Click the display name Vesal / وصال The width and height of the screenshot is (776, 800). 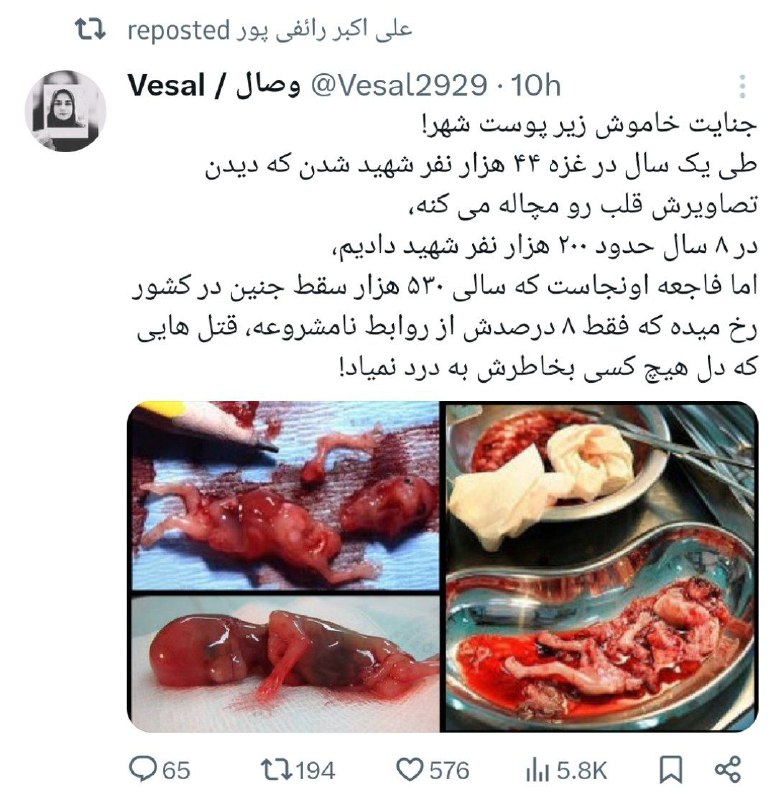pos(213,85)
